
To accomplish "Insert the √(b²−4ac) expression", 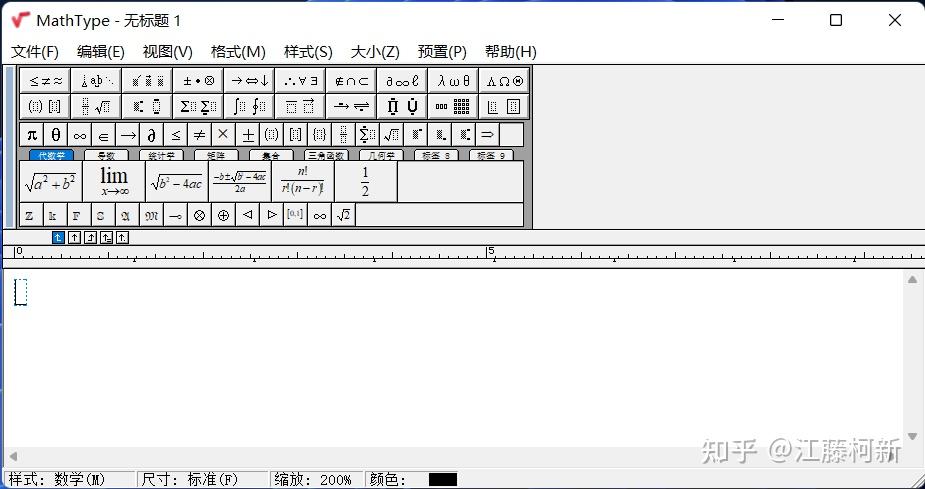I will pos(177,182).
